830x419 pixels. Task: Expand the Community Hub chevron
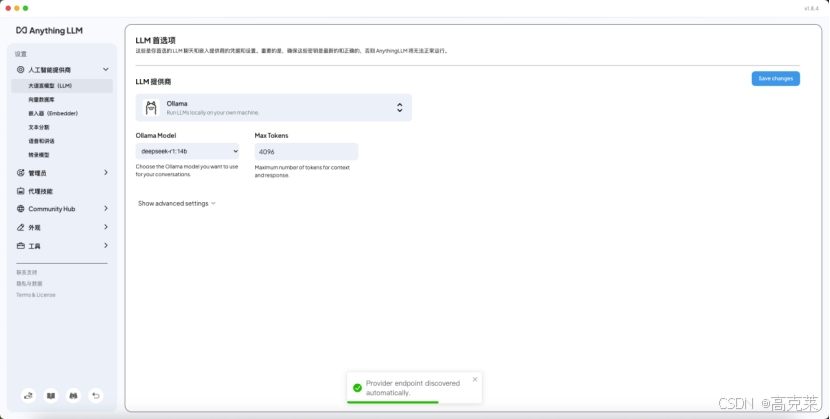pos(106,208)
